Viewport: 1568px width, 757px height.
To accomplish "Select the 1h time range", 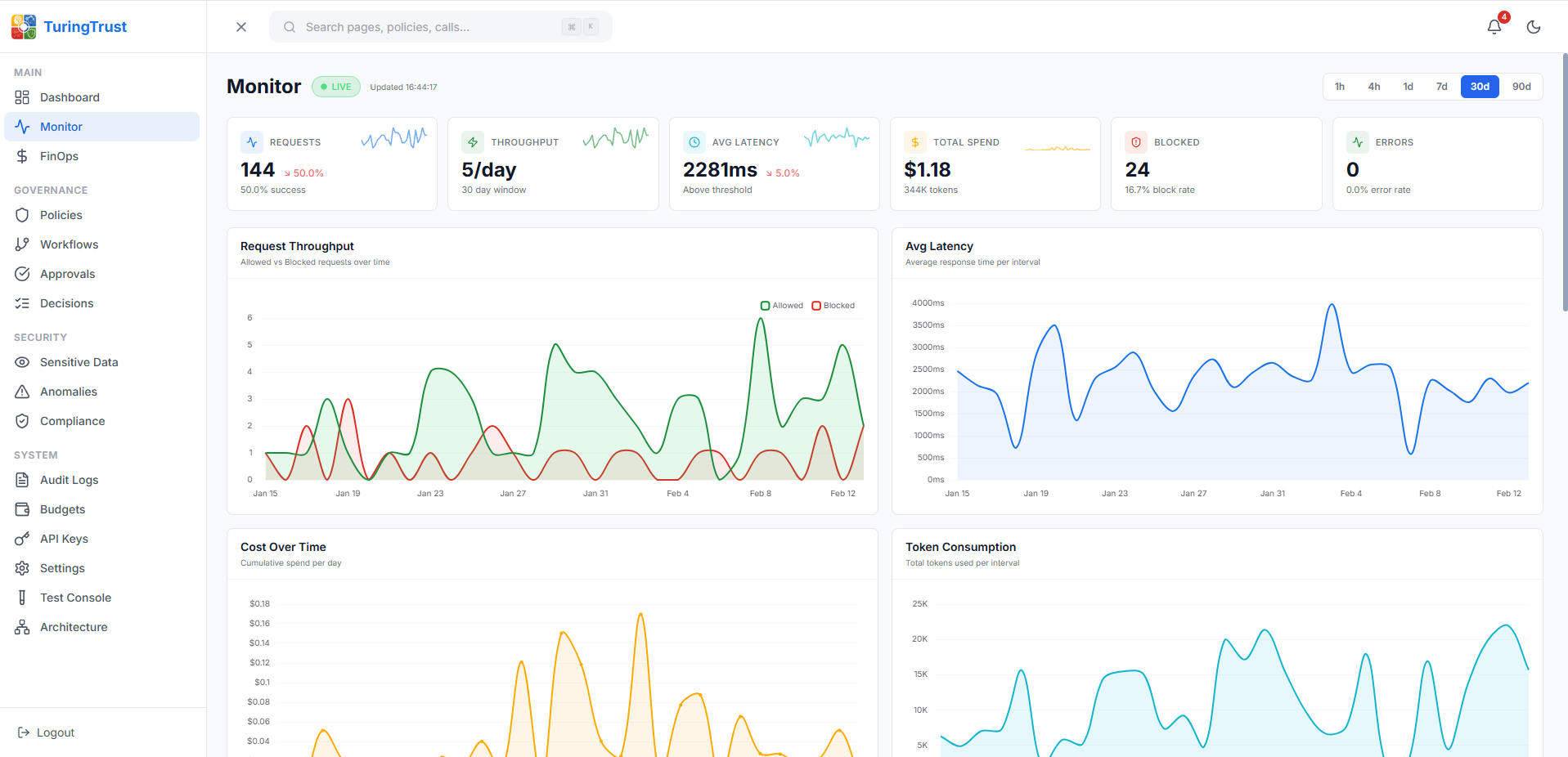I will point(1340,86).
